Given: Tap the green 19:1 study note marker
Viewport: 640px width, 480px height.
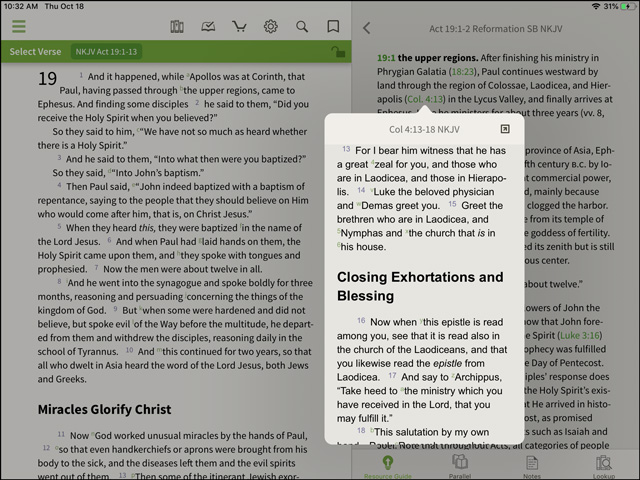Looking at the screenshot, I should [x=386, y=58].
